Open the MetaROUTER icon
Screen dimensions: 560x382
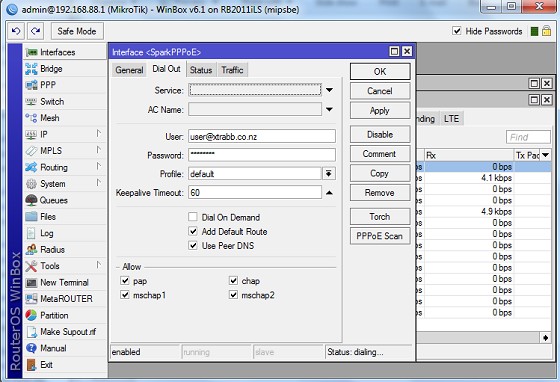click(31, 298)
